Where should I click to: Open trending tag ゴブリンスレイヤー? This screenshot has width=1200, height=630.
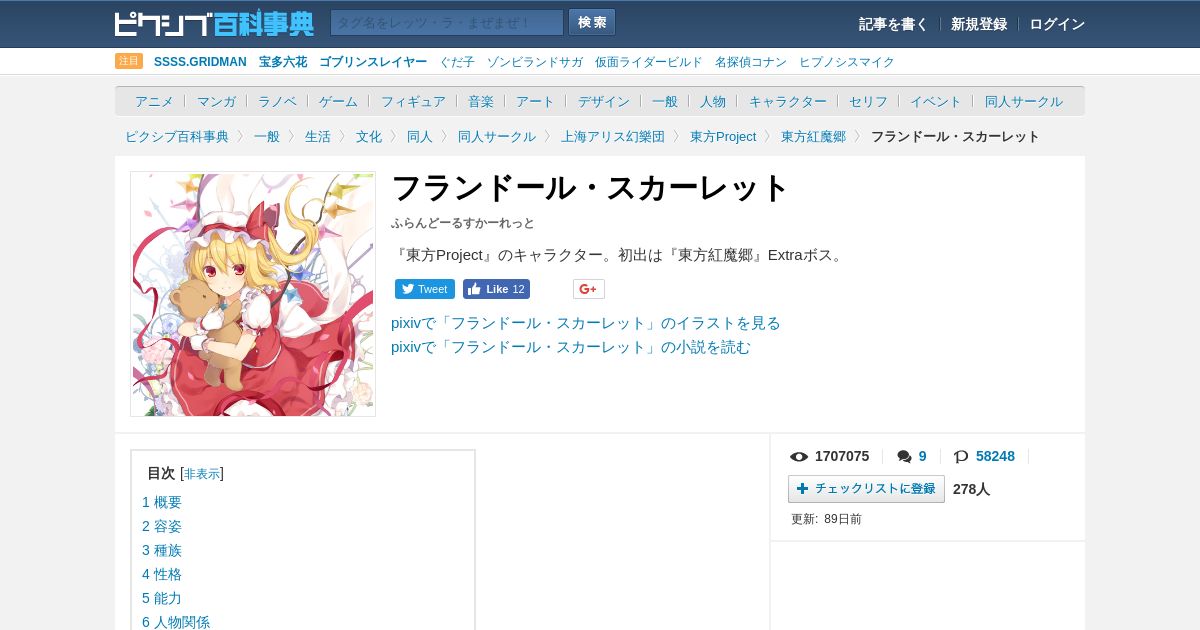pos(373,62)
